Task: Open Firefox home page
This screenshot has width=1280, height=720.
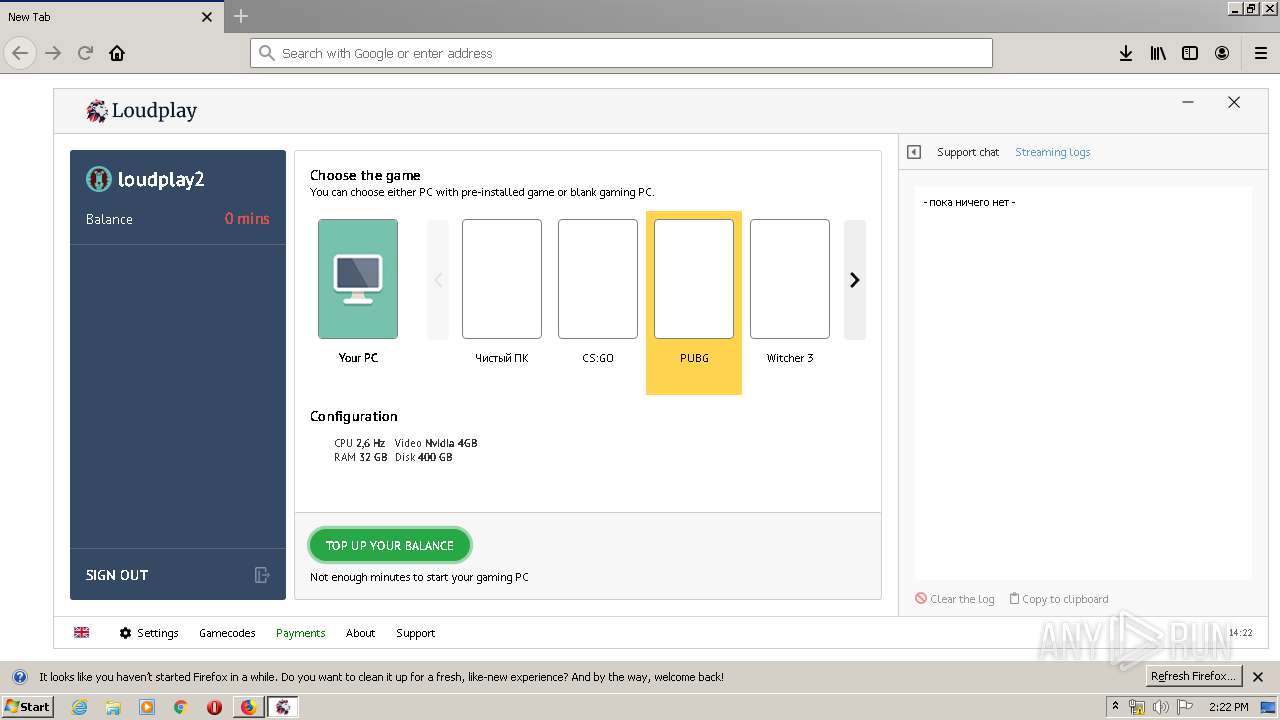Action: point(117,53)
